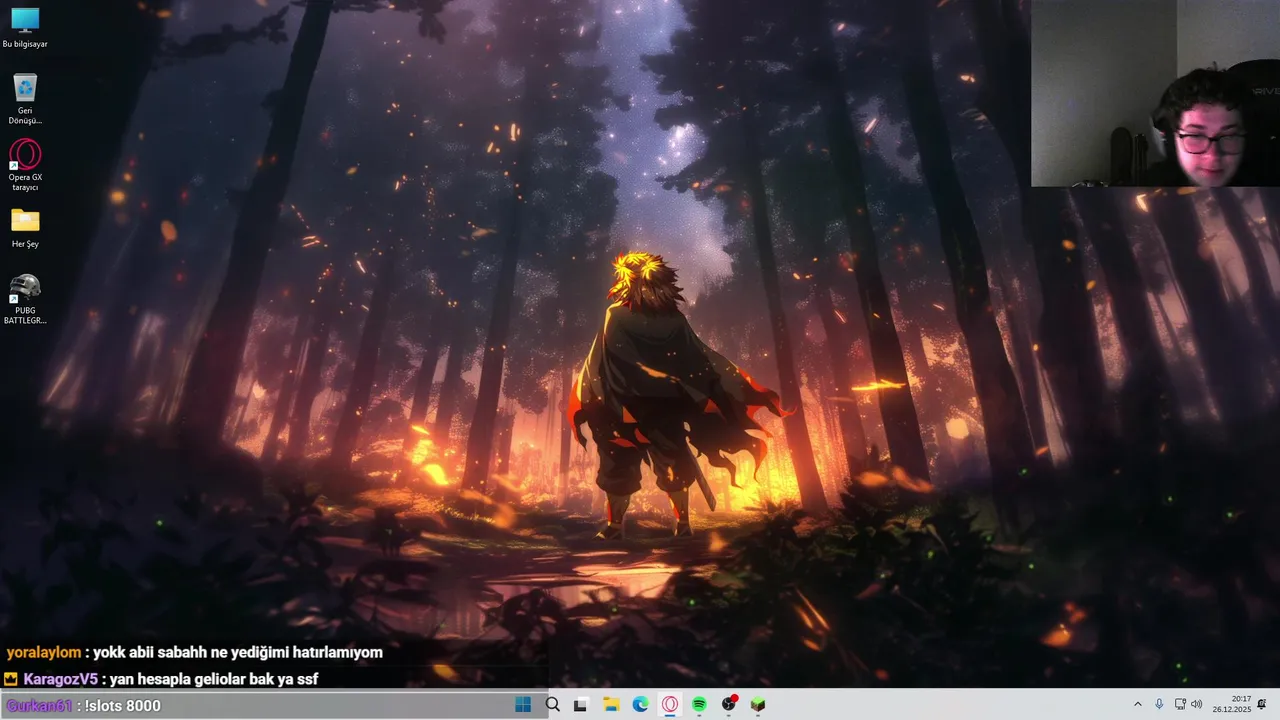Select the Geri Dönüşüm recycle bin icon
This screenshot has width=1280, height=720.
[25, 99]
